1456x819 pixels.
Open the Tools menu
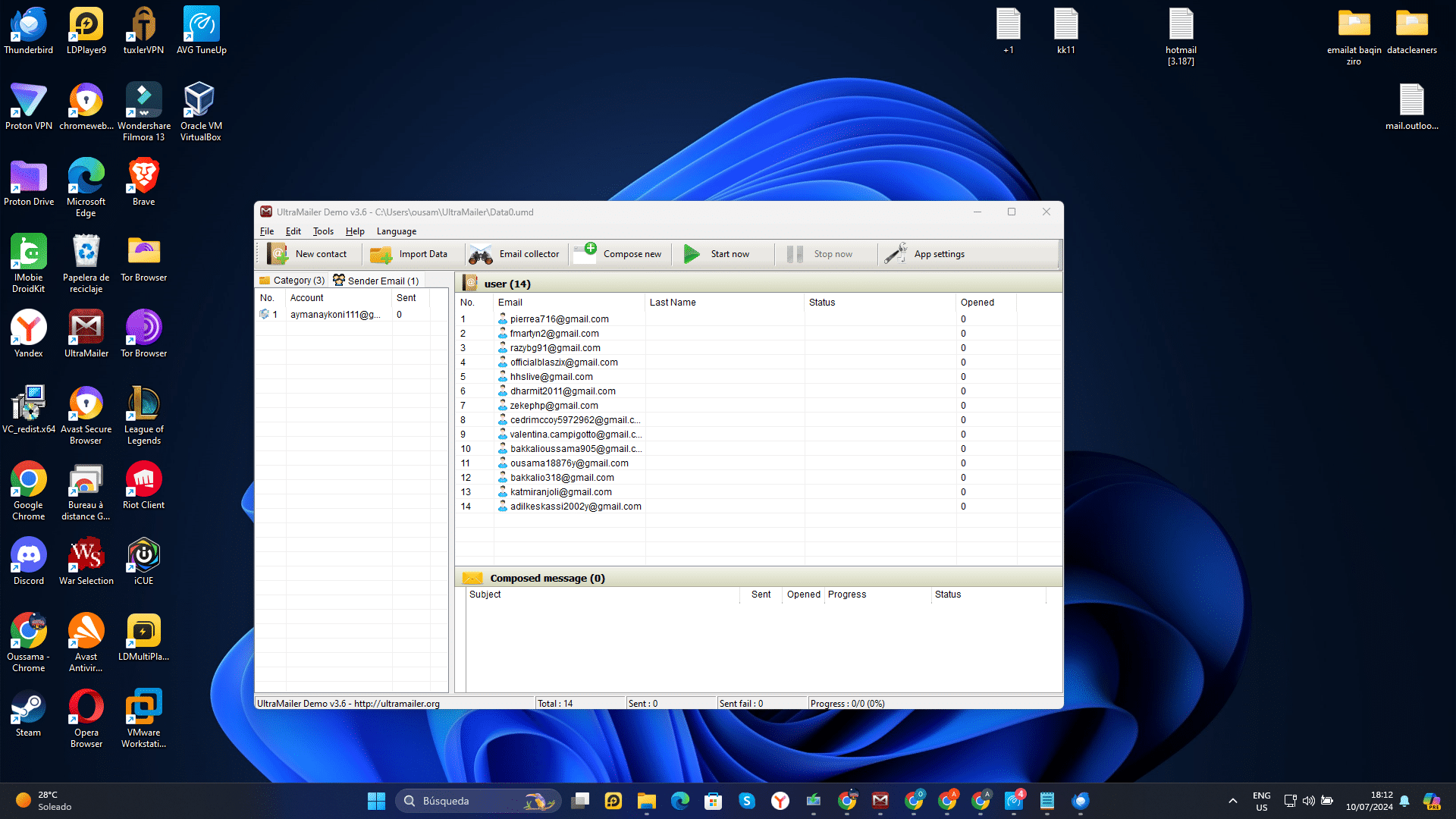point(323,231)
